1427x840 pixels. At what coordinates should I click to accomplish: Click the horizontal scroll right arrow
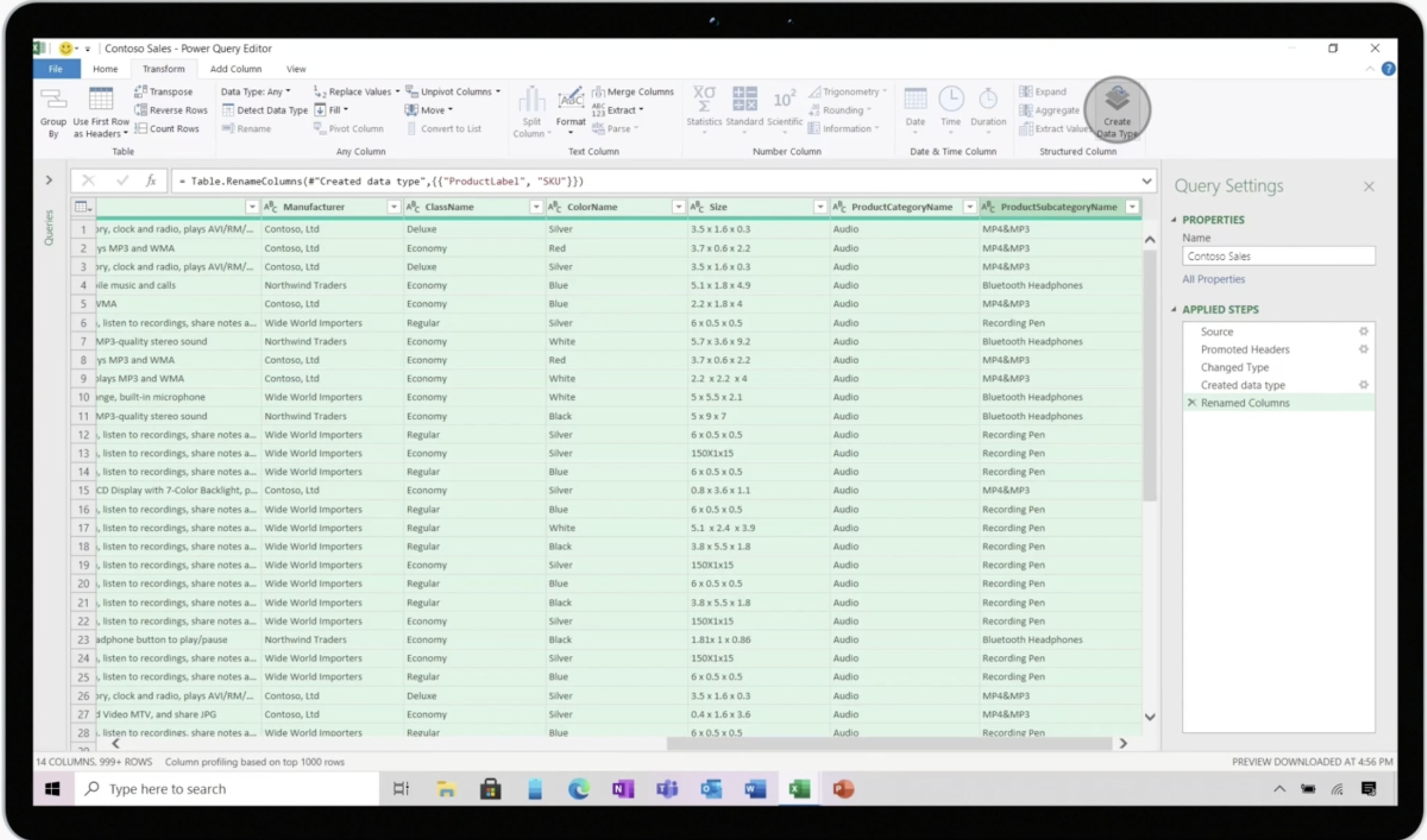pyautogui.click(x=1124, y=743)
